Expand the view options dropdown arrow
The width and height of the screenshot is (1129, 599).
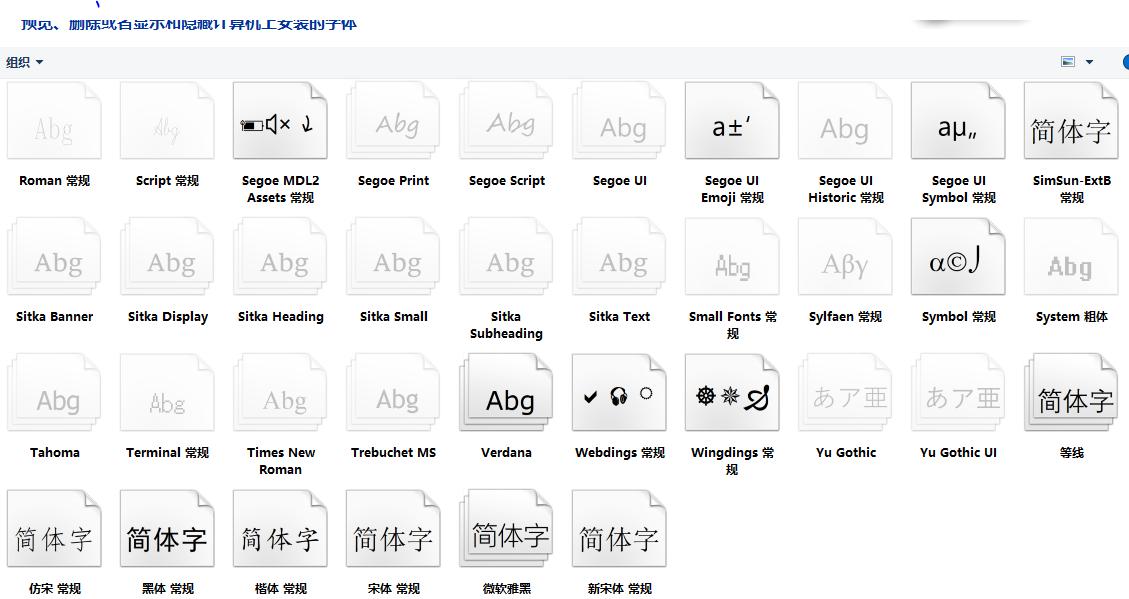click(1089, 62)
